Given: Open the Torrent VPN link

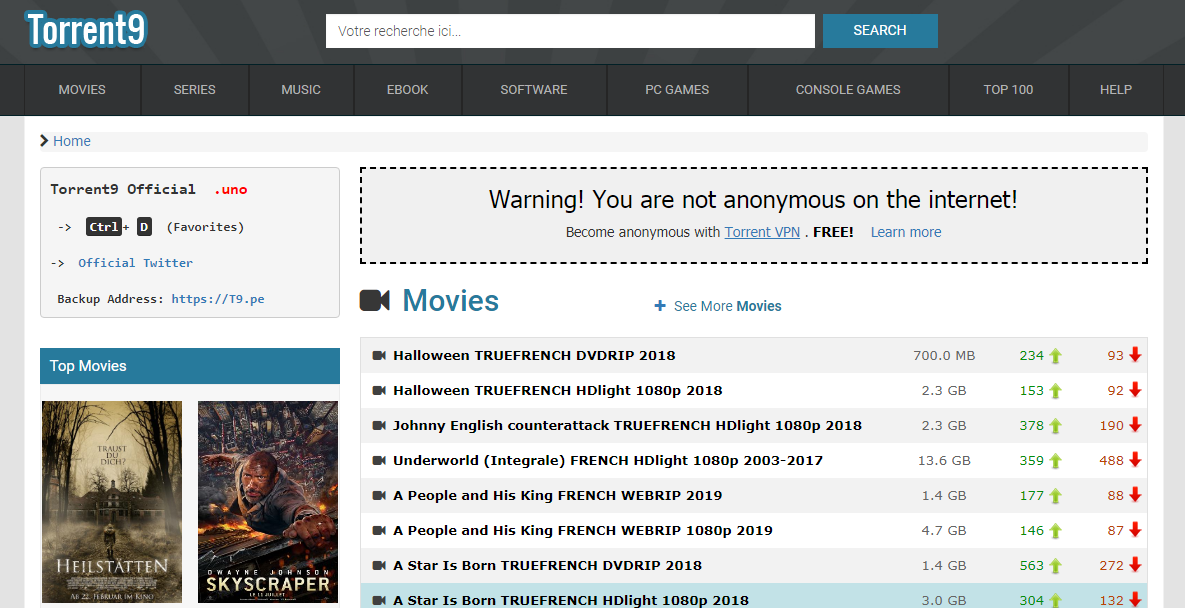Looking at the screenshot, I should point(762,232).
